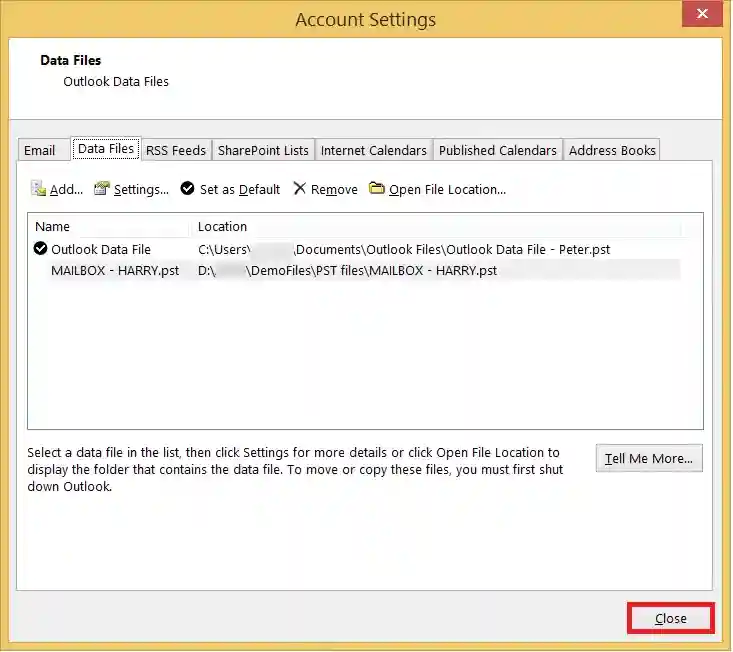Select the Data Files tab
Viewport: 733px width, 652px height.
106,149
